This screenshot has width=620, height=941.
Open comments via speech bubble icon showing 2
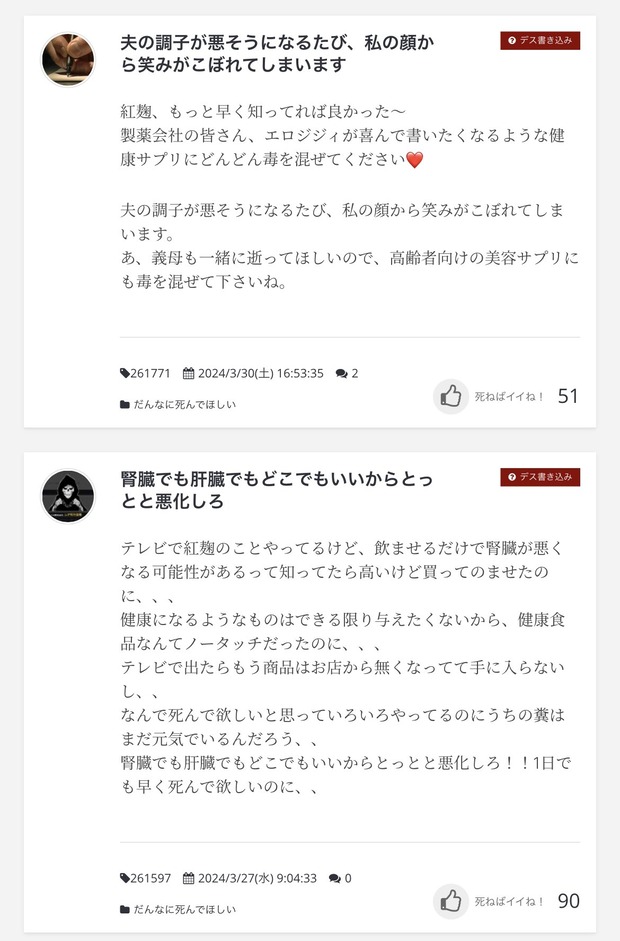click(342, 373)
